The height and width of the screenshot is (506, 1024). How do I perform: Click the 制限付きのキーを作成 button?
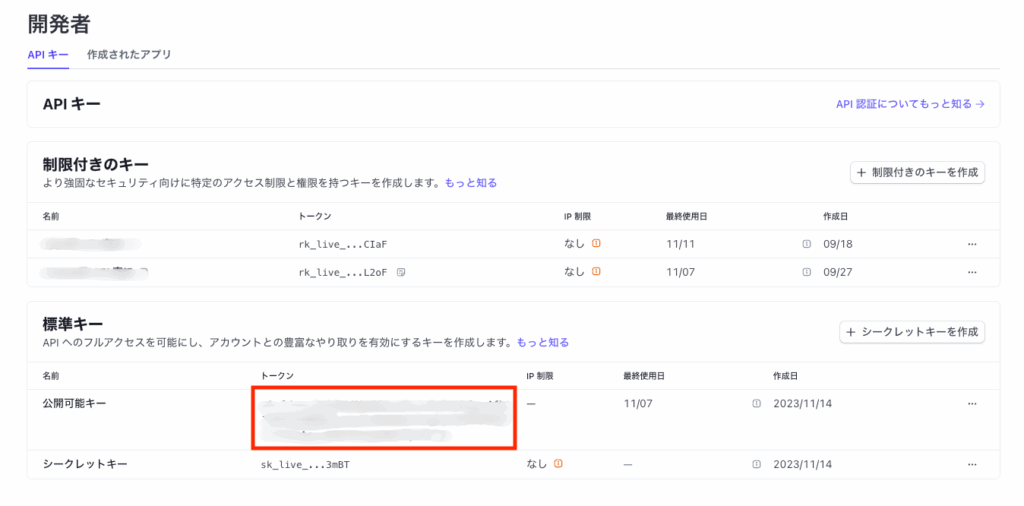[917, 173]
